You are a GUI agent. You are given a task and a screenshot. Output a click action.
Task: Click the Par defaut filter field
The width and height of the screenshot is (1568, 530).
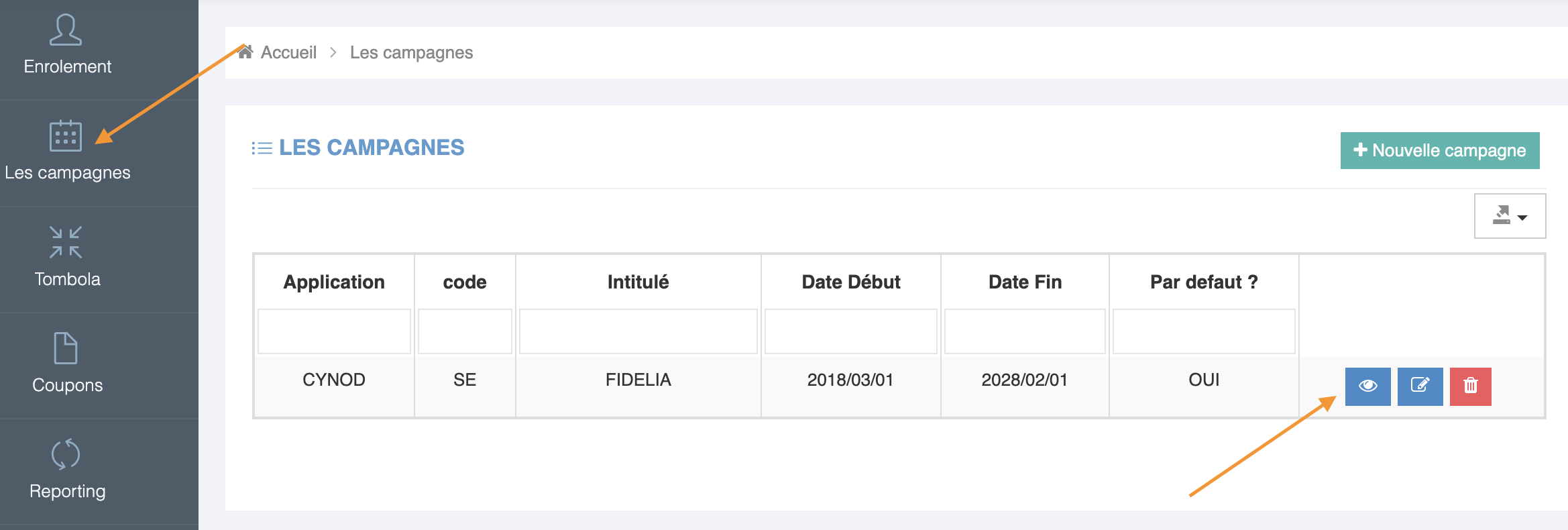coord(1203,331)
